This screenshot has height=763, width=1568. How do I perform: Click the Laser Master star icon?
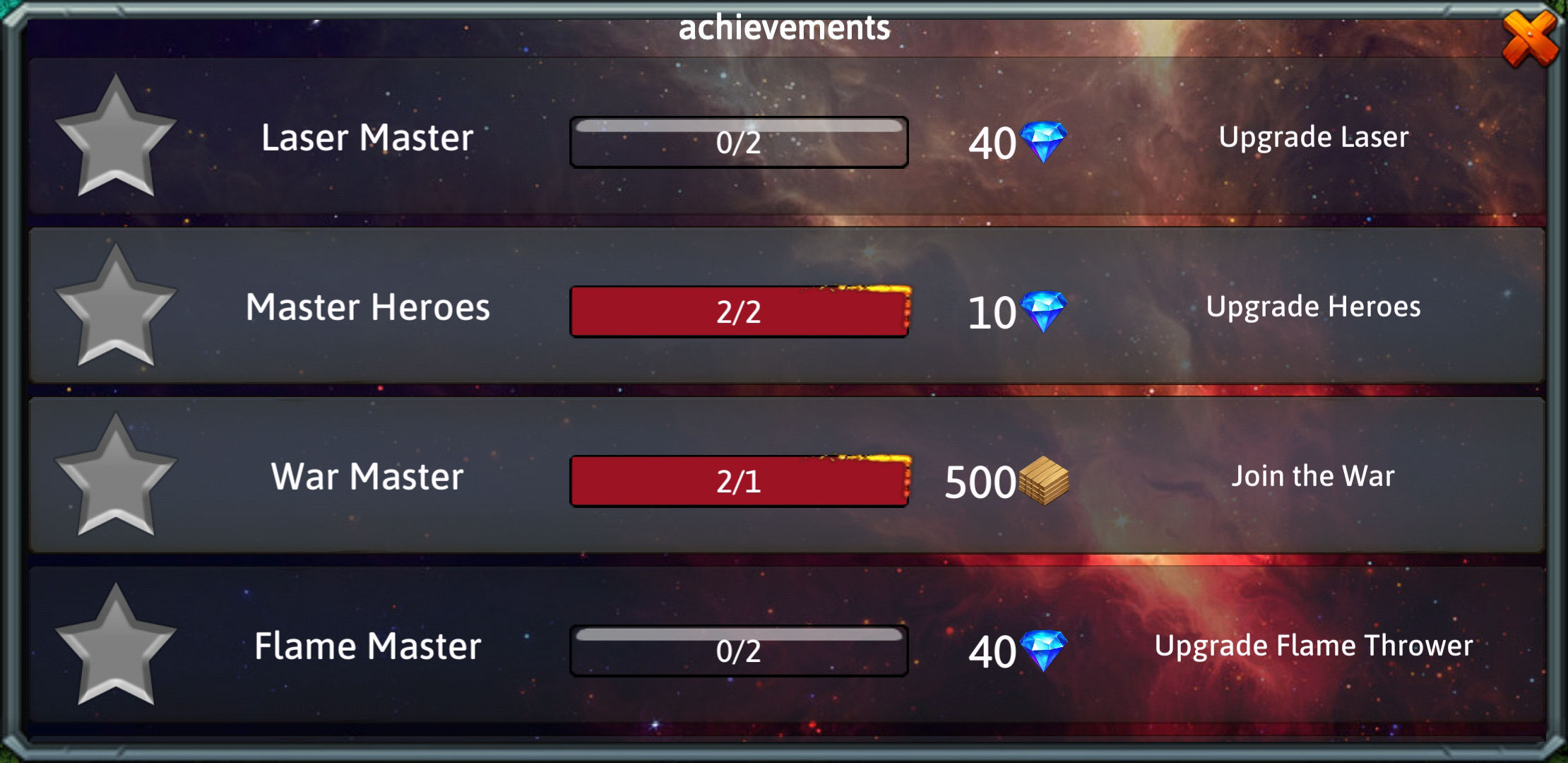pos(116,136)
